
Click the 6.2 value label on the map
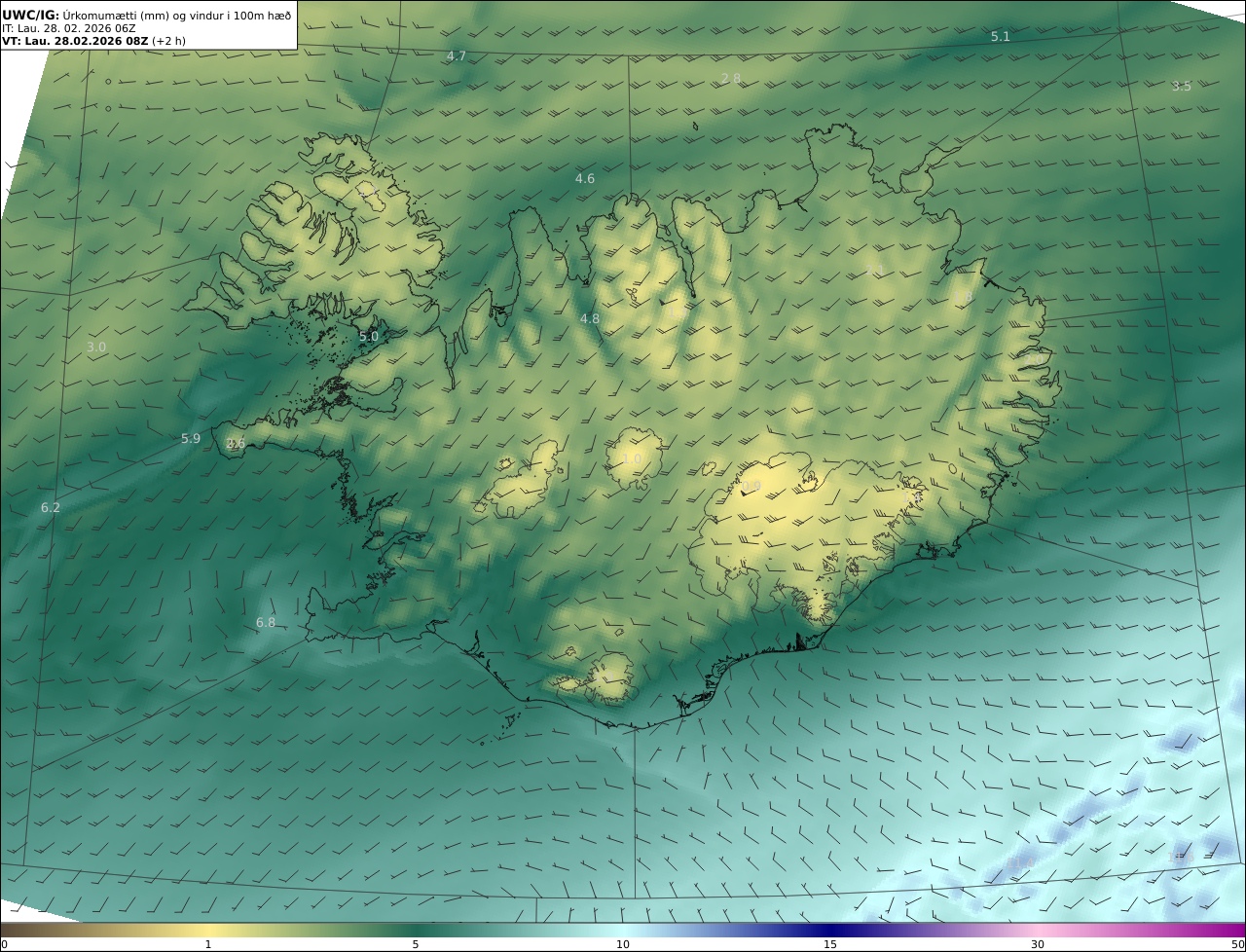pos(51,508)
